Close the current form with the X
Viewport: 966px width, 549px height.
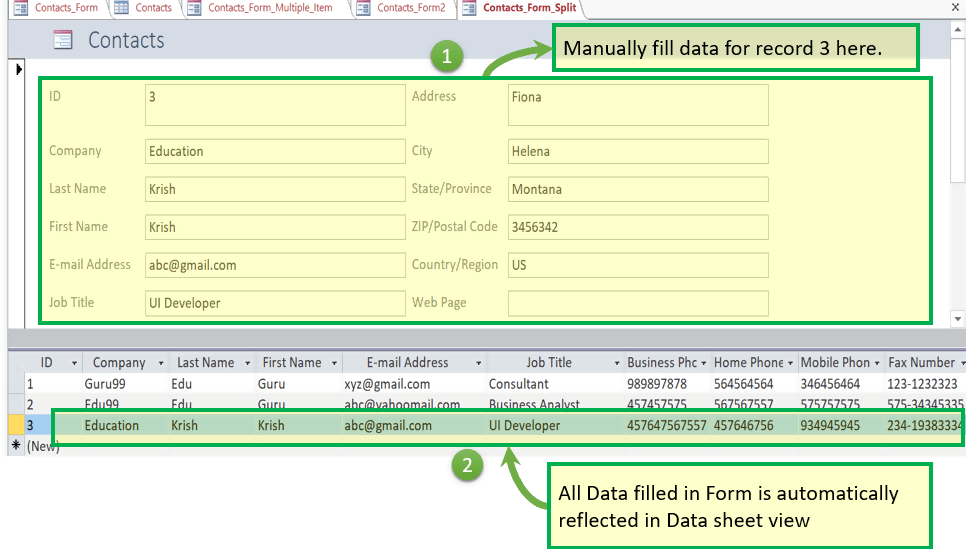(x=953, y=7)
